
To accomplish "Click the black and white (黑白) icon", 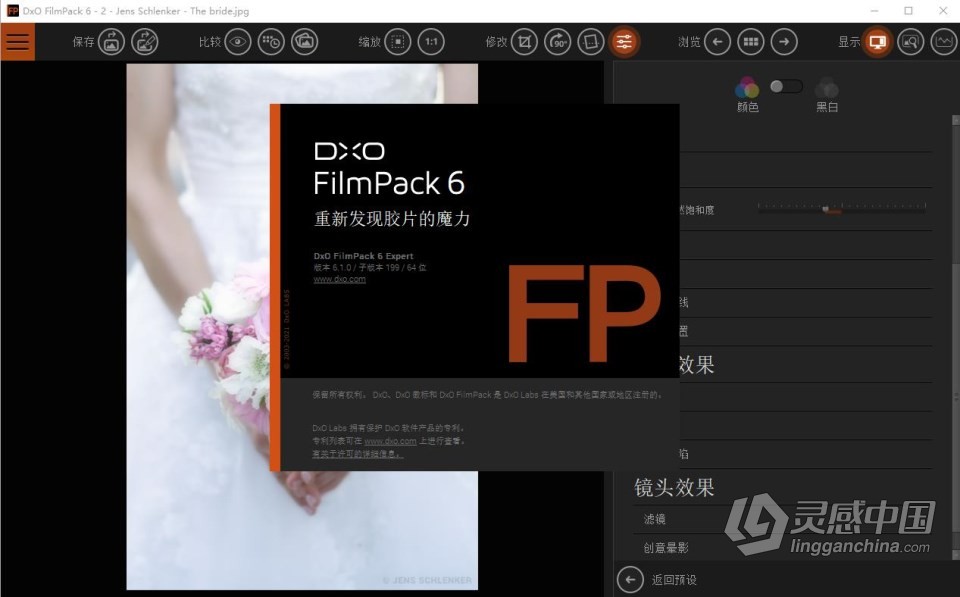I will [x=827, y=88].
